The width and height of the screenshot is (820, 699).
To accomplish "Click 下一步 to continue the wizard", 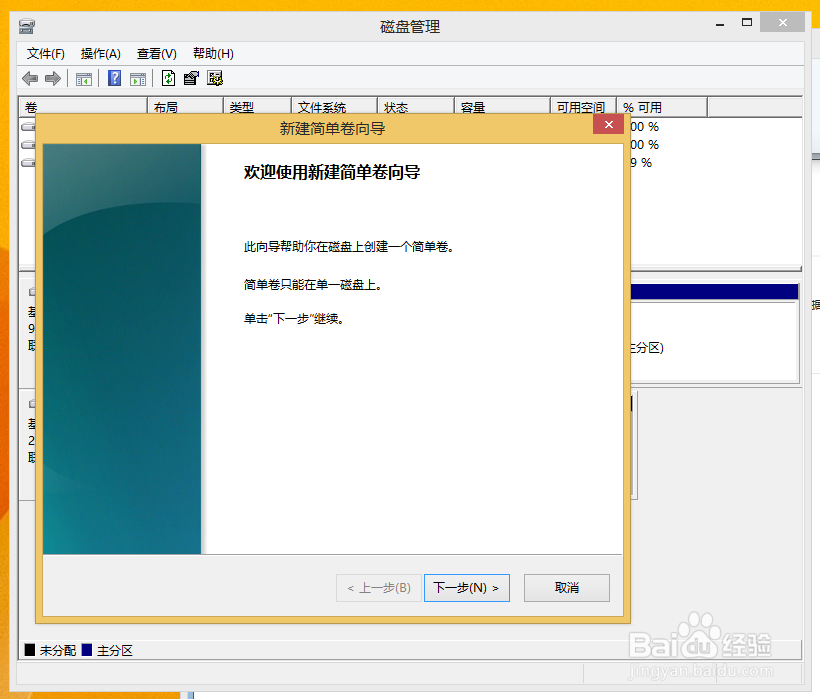I will tap(466, 588).
